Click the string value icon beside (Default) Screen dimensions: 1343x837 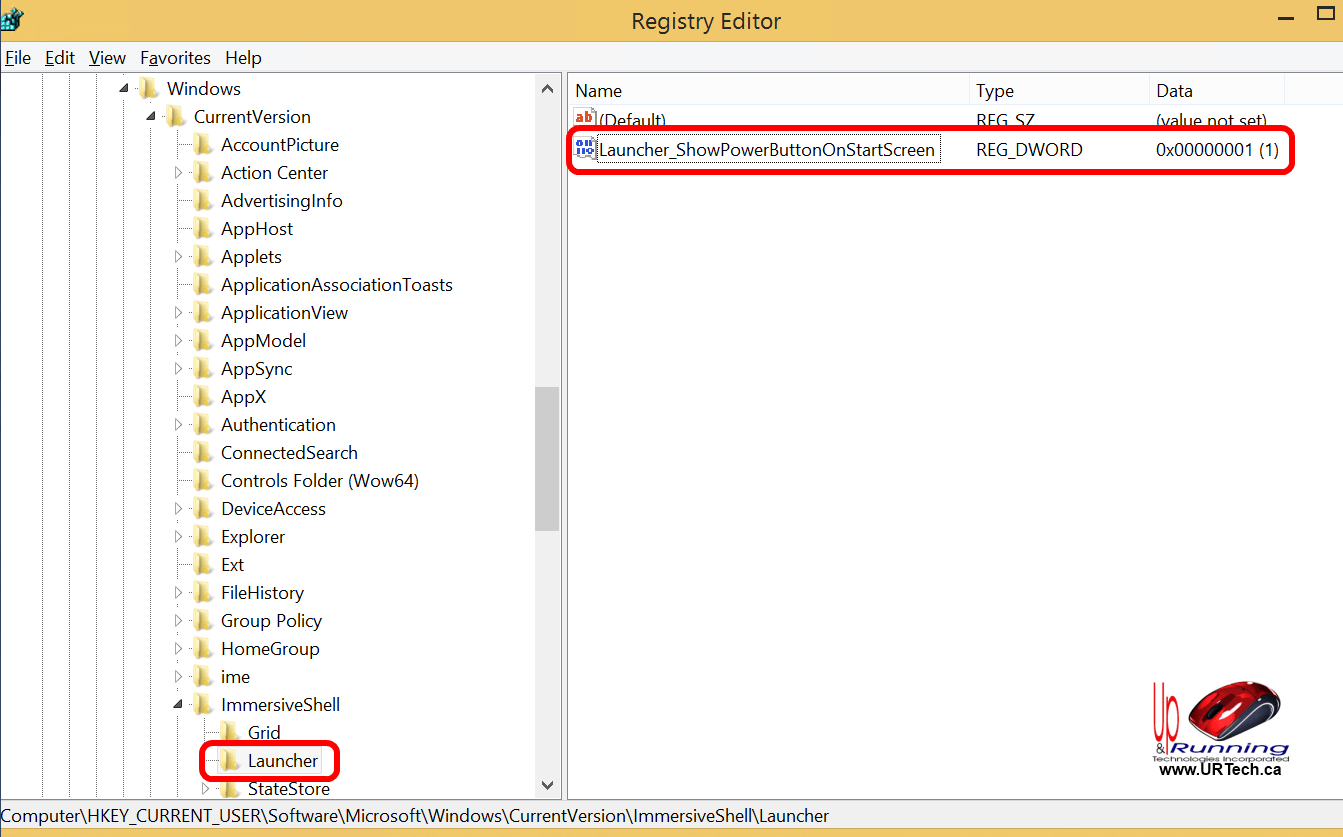585,120
